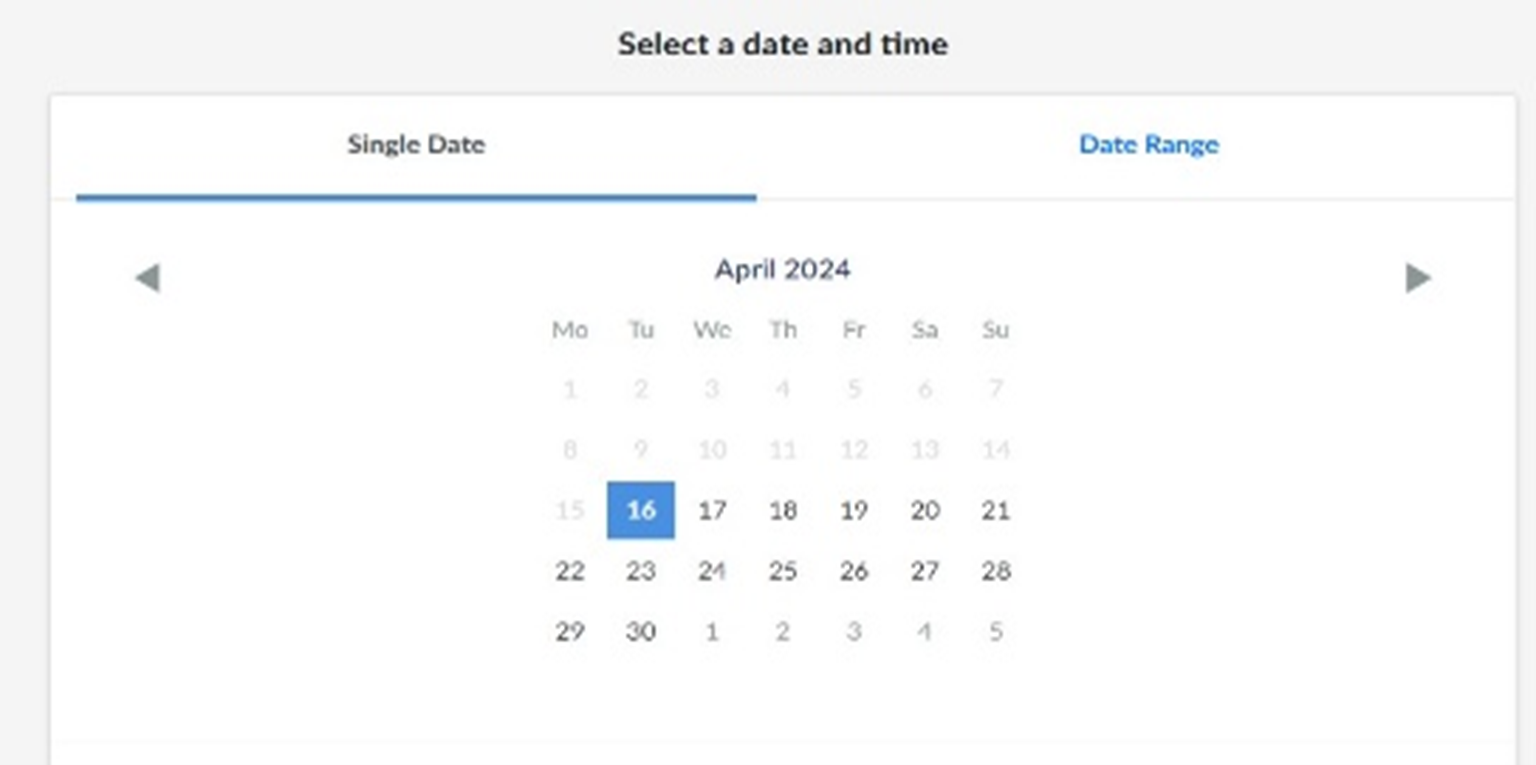
Task: Click the April 2024 month title
Action: click(782, 270)
